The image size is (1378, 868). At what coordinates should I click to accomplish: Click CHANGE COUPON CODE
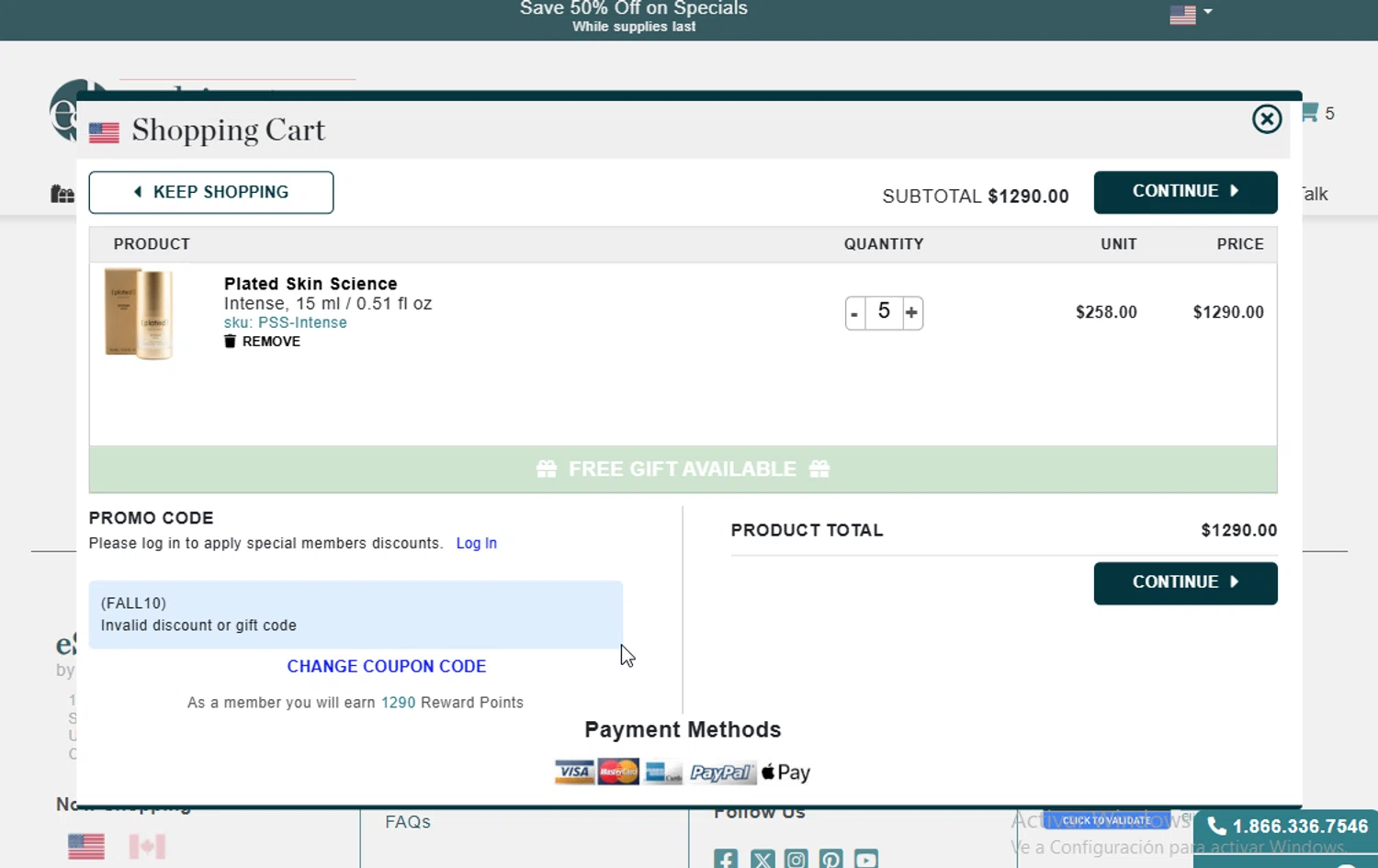point(387,667)
